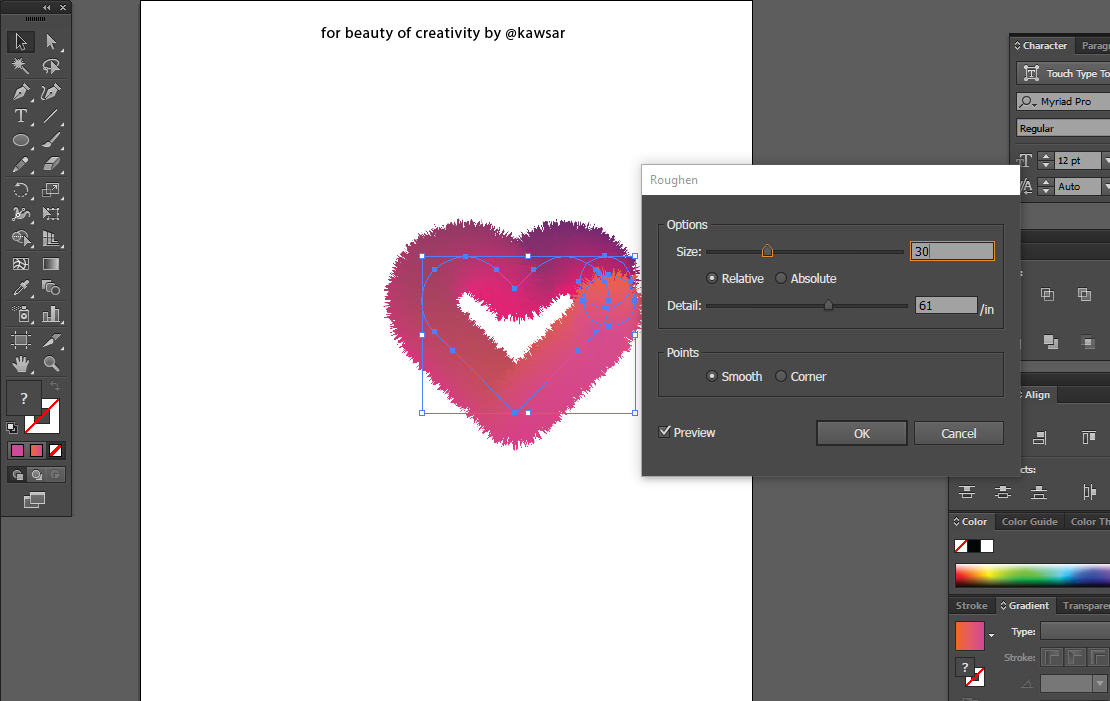This screenshot has height=701, width=1110.
Task: Open the Change Screen Mode button
Action: coord(34,500)
